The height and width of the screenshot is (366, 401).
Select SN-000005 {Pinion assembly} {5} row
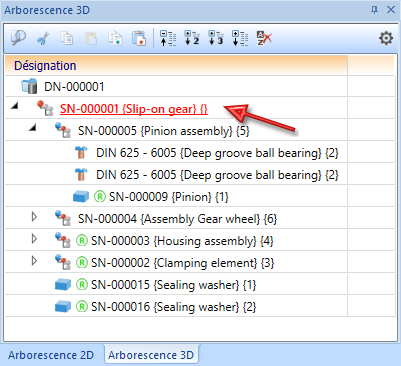point(176,131)
